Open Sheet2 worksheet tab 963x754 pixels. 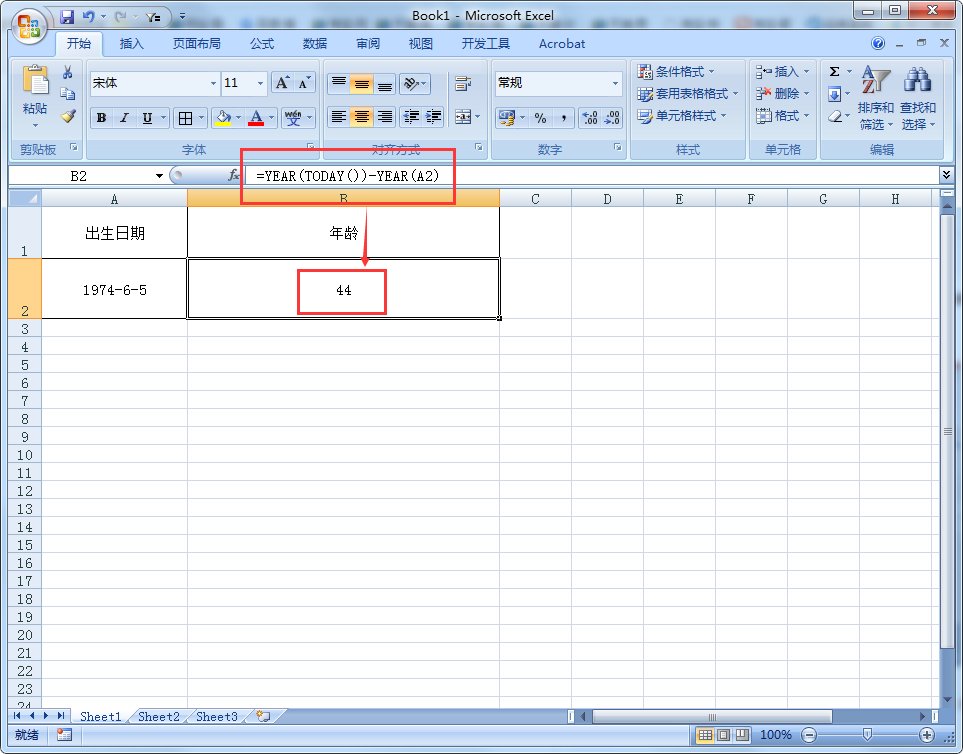point(159,716)
